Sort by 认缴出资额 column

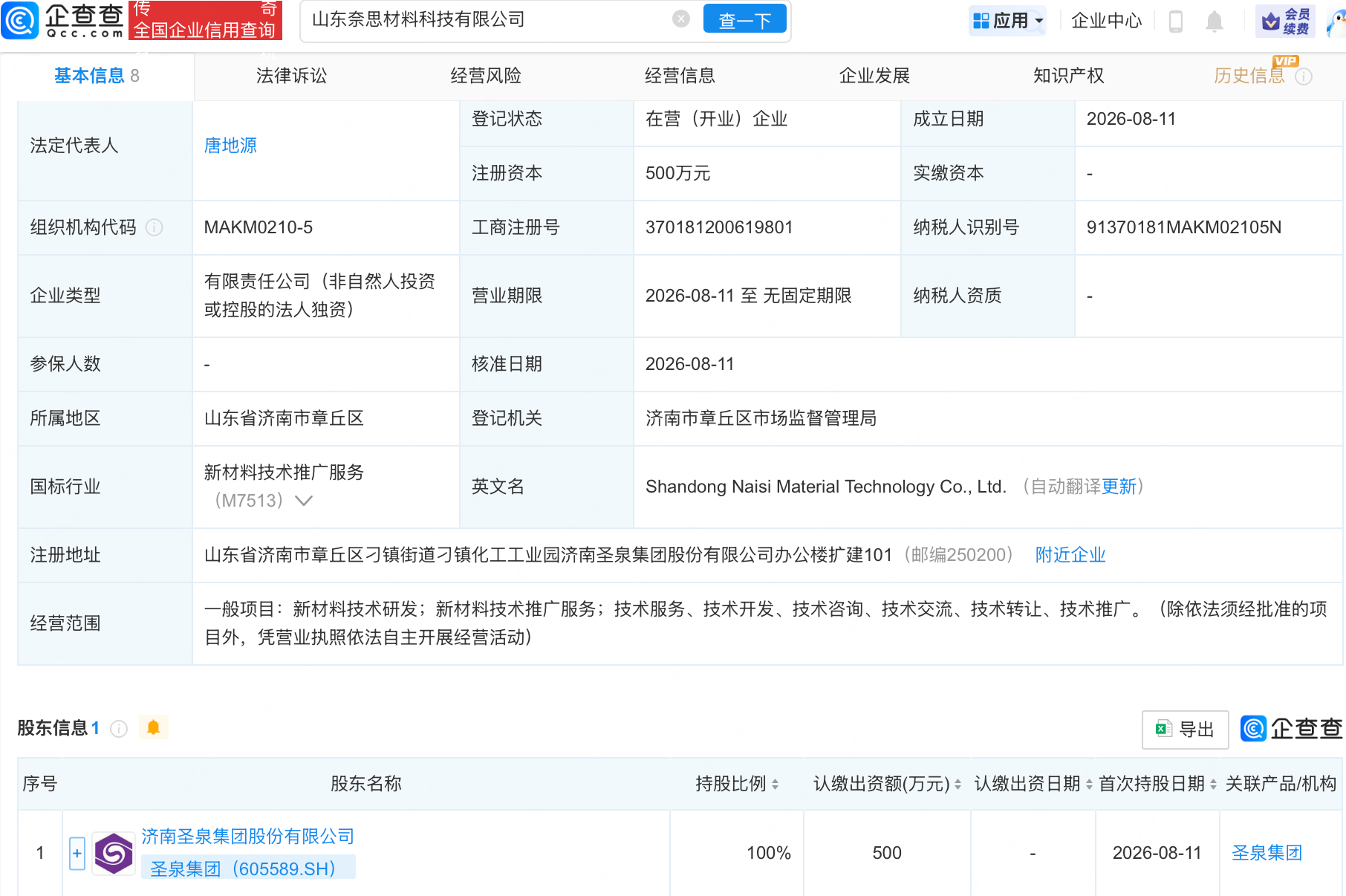(958, 785)
